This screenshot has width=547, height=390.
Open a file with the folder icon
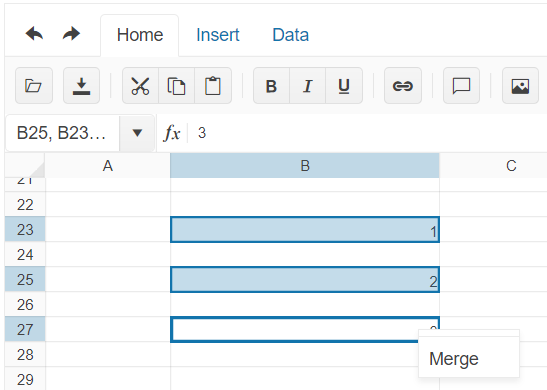click(x=34, y=86)
